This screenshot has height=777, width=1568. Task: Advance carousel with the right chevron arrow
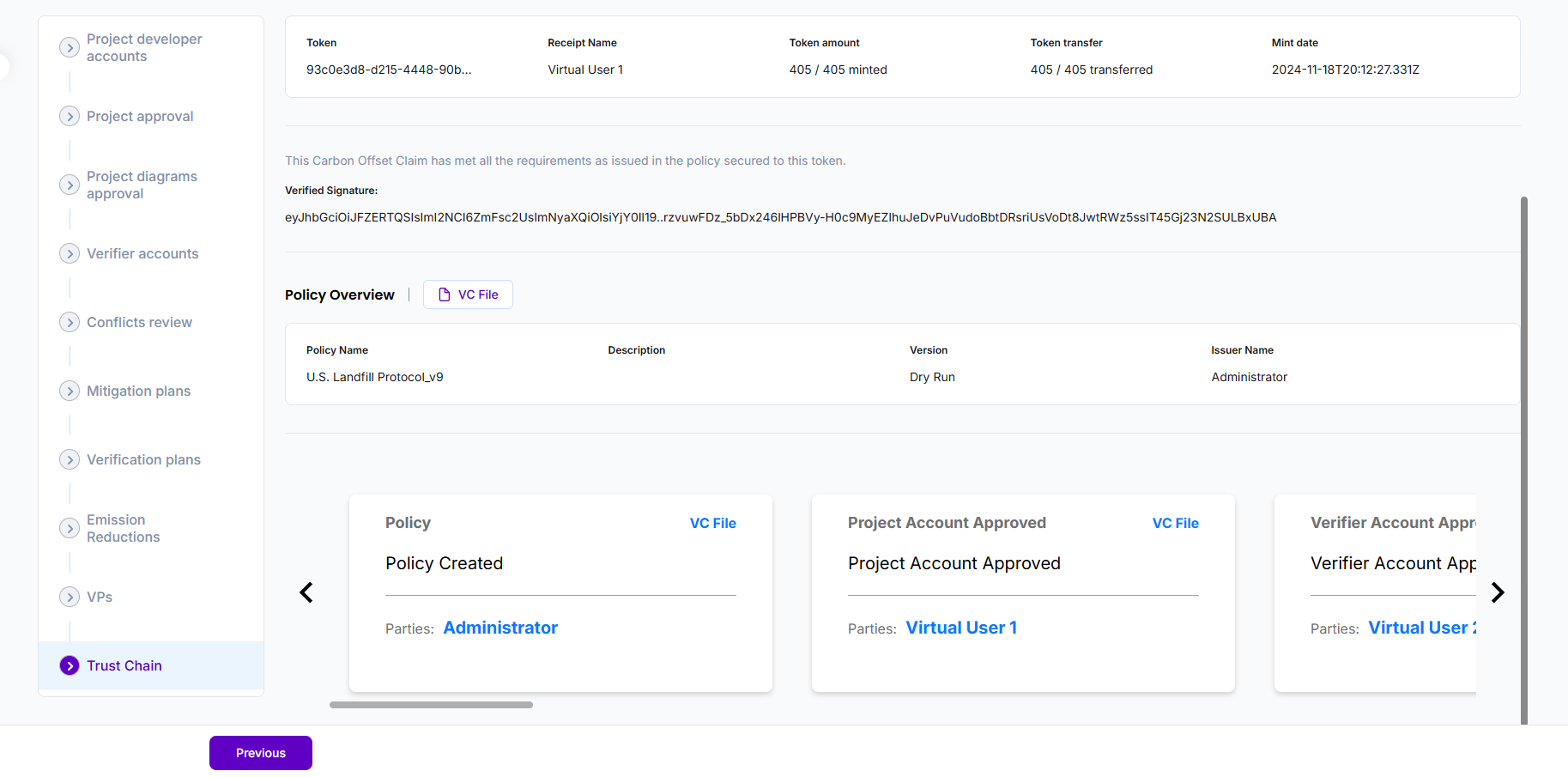coord(1498,592)
